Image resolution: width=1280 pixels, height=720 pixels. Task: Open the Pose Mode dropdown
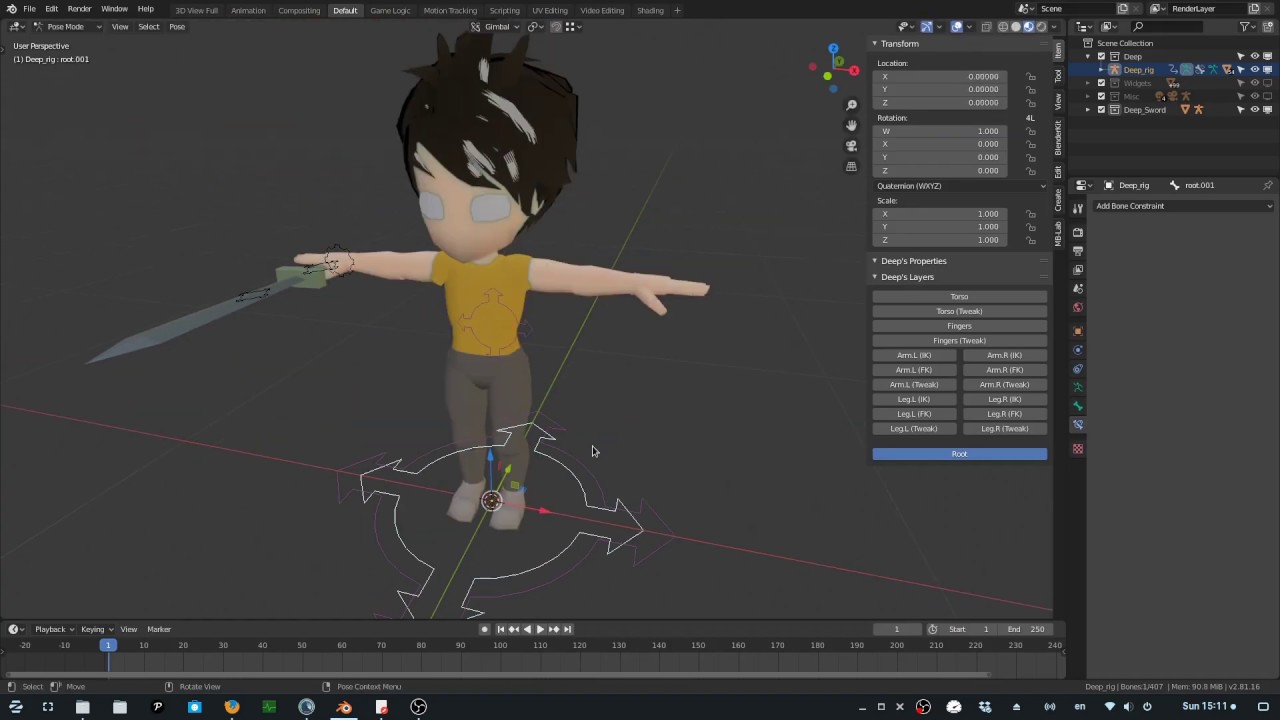(x=67, y=27)
